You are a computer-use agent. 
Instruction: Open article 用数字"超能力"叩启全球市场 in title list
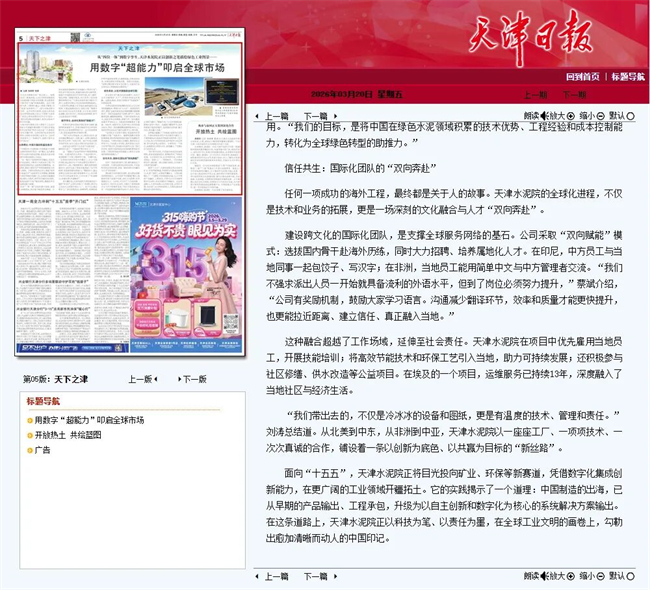click(89, 420)
